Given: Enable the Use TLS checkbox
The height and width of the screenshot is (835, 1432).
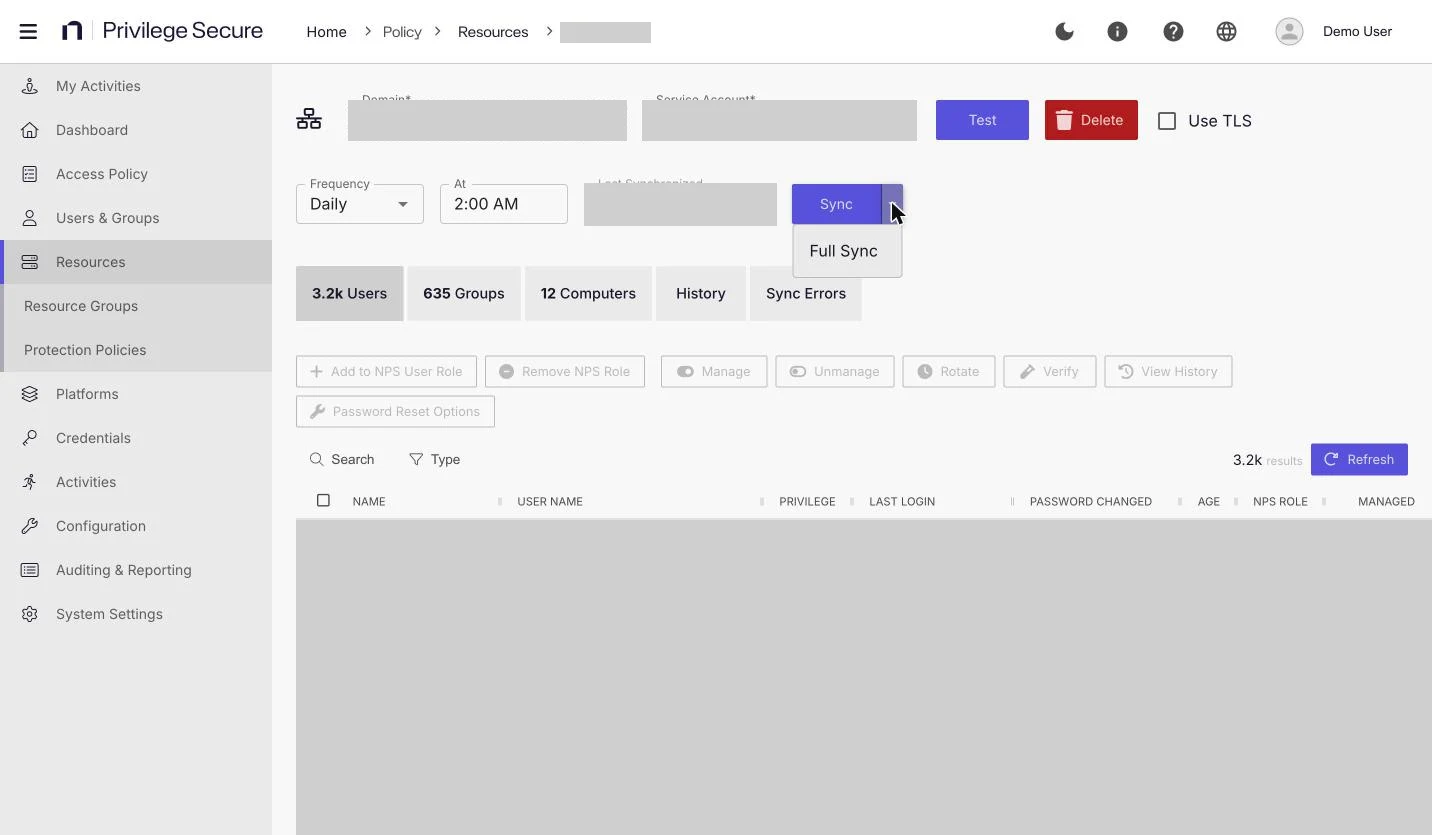Looking at the screenshot, I should (1167, 121).
